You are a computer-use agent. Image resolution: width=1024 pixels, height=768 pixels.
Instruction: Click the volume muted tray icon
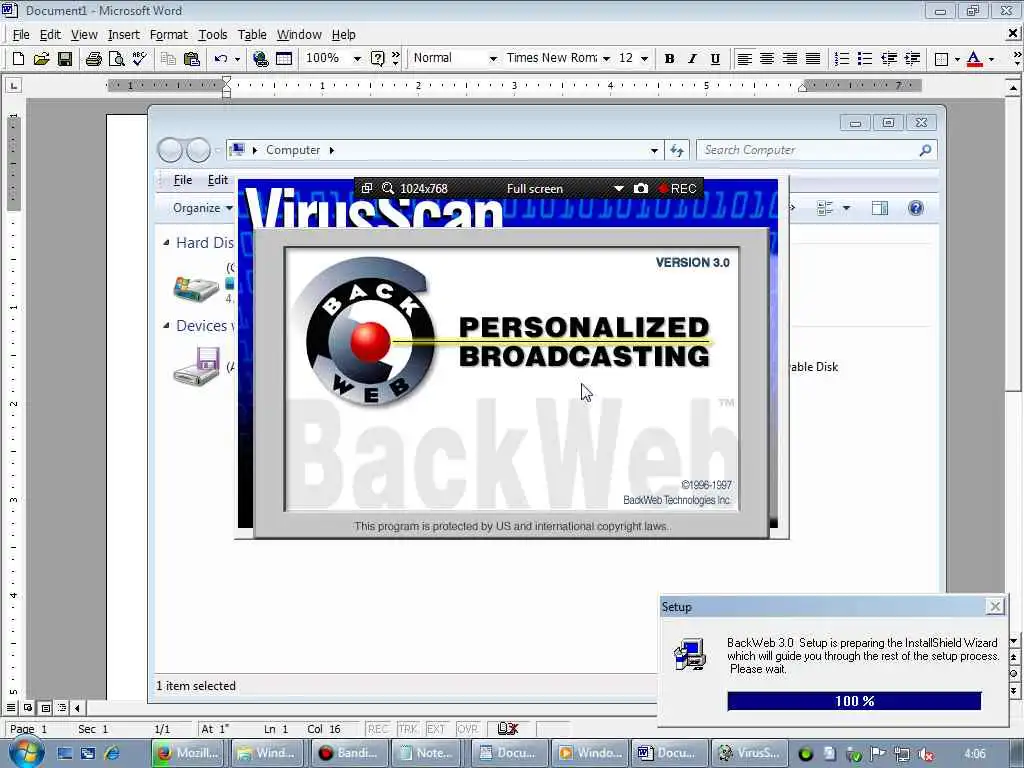925,754
